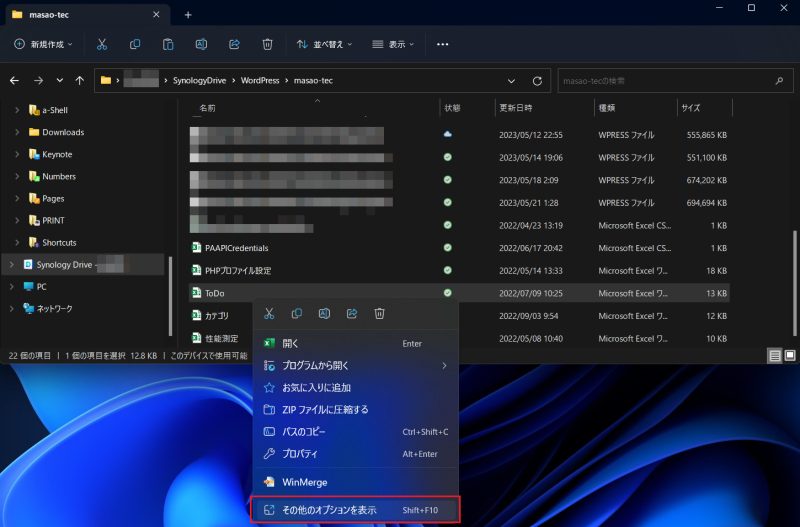This screenshot has width=800, height=527.
Task: Click the WordPress breadcrumb segment
Action: pos(260,81)
